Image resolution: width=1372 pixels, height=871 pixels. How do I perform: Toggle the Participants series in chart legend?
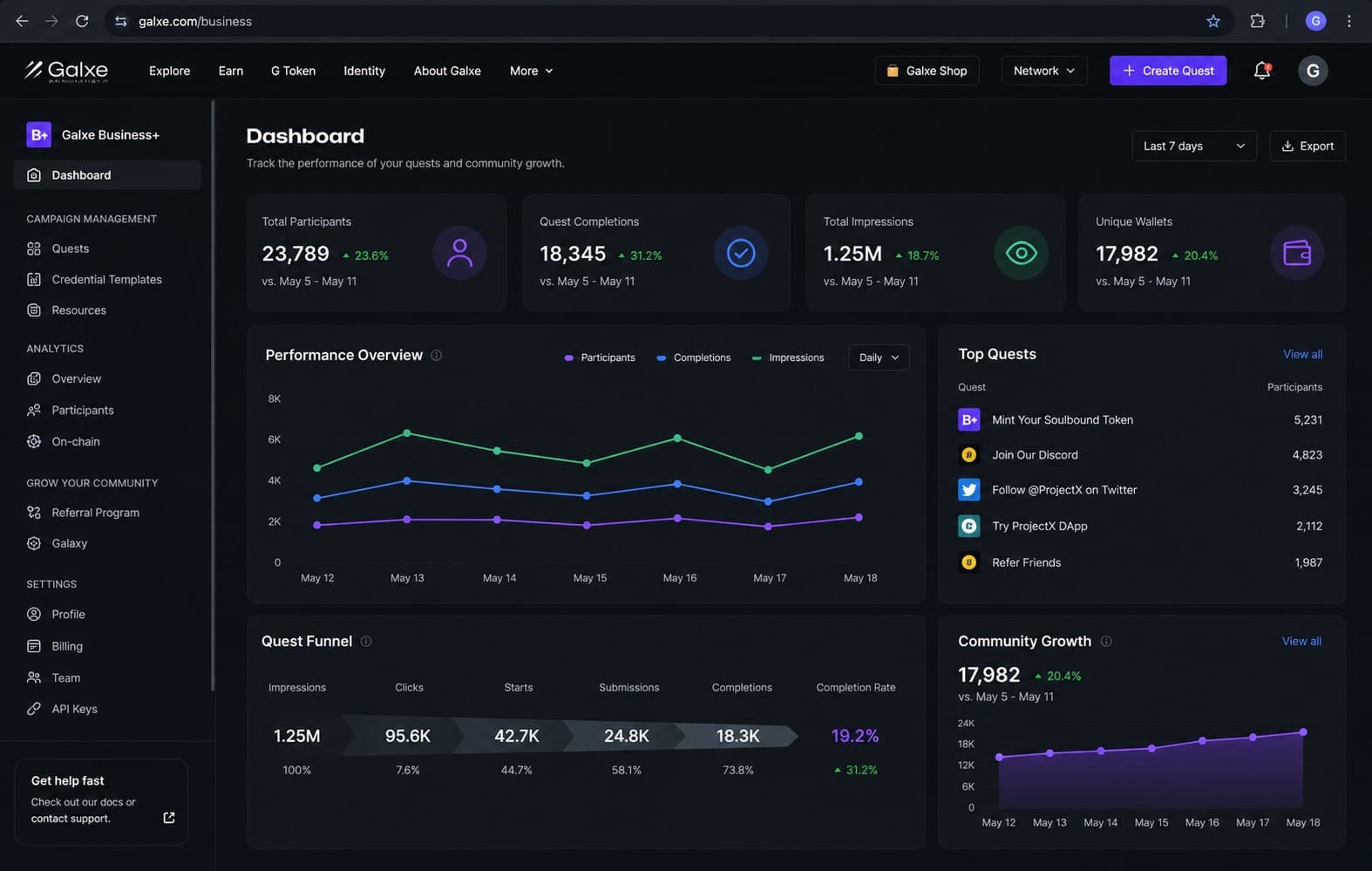(600, 357)
